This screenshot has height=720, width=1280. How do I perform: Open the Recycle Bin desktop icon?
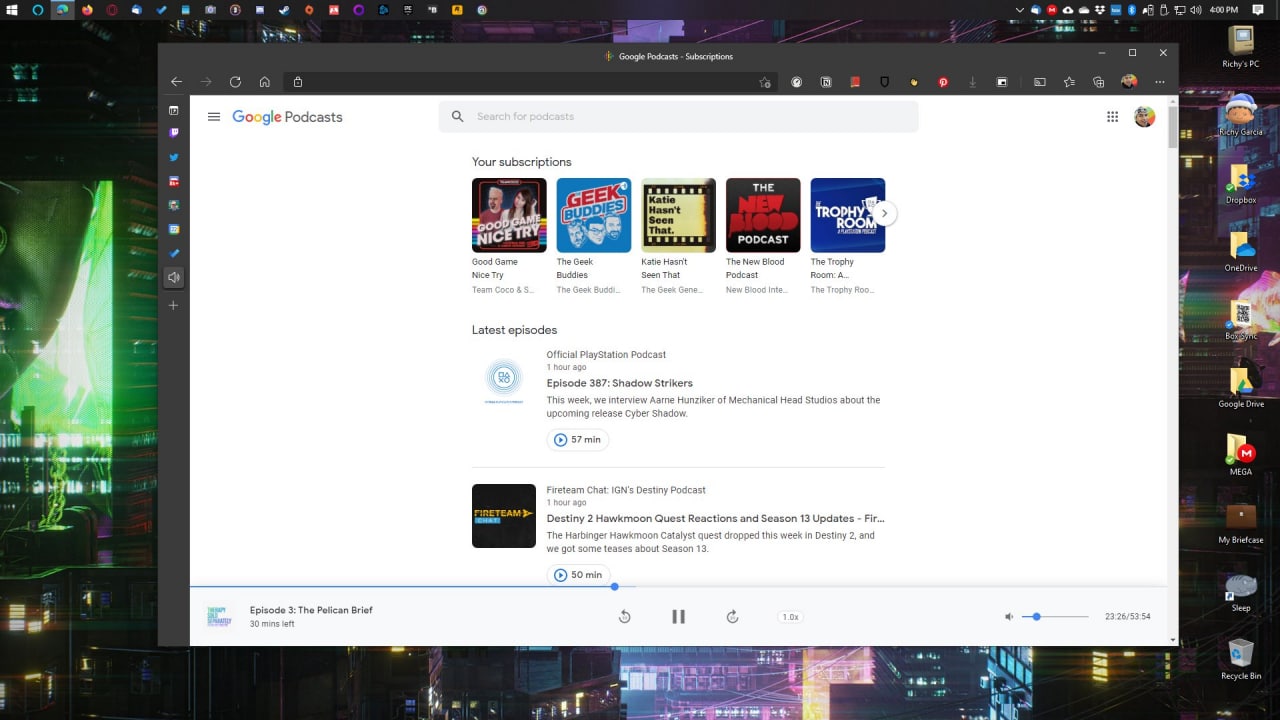(1241, 660)
